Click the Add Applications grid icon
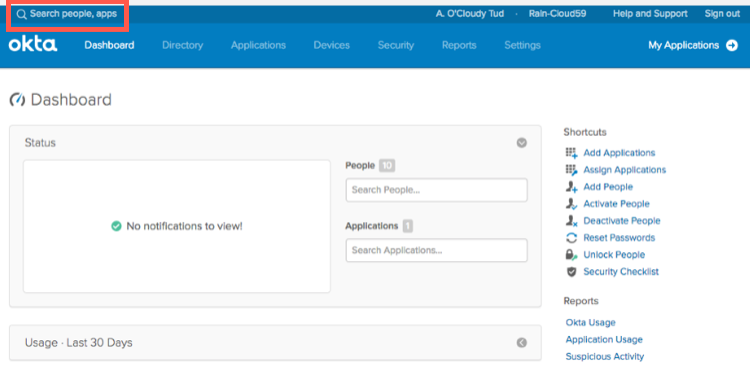 point(572,153)
